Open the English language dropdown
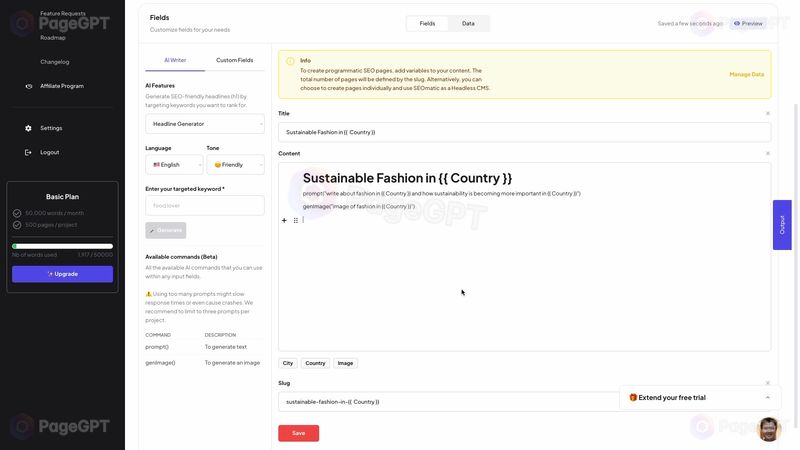Viewport: 800px width, 450px height. coord(174,165)
